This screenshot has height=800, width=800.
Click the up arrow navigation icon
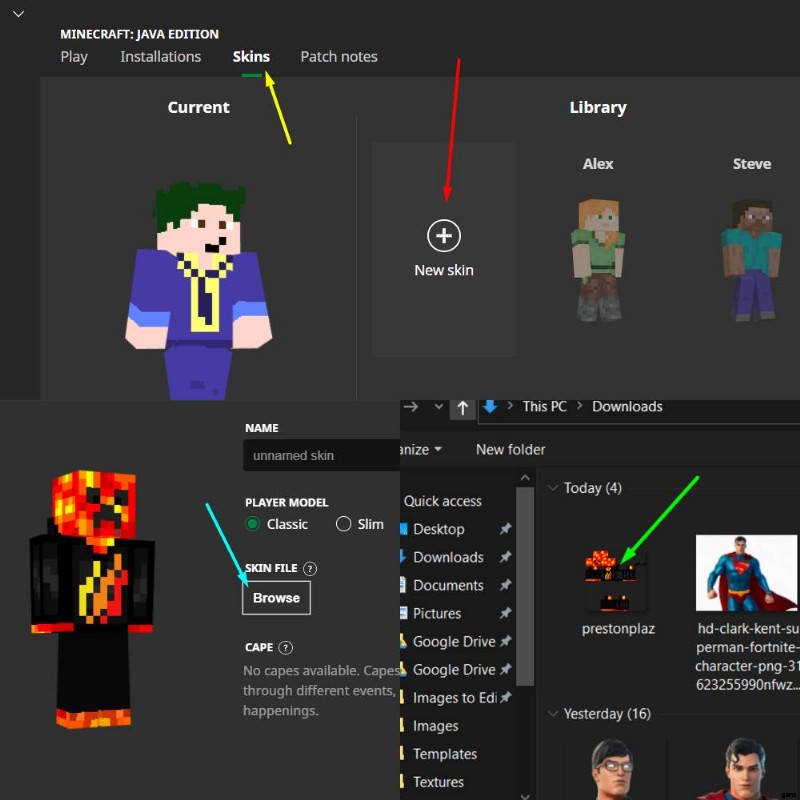point(462,407)
